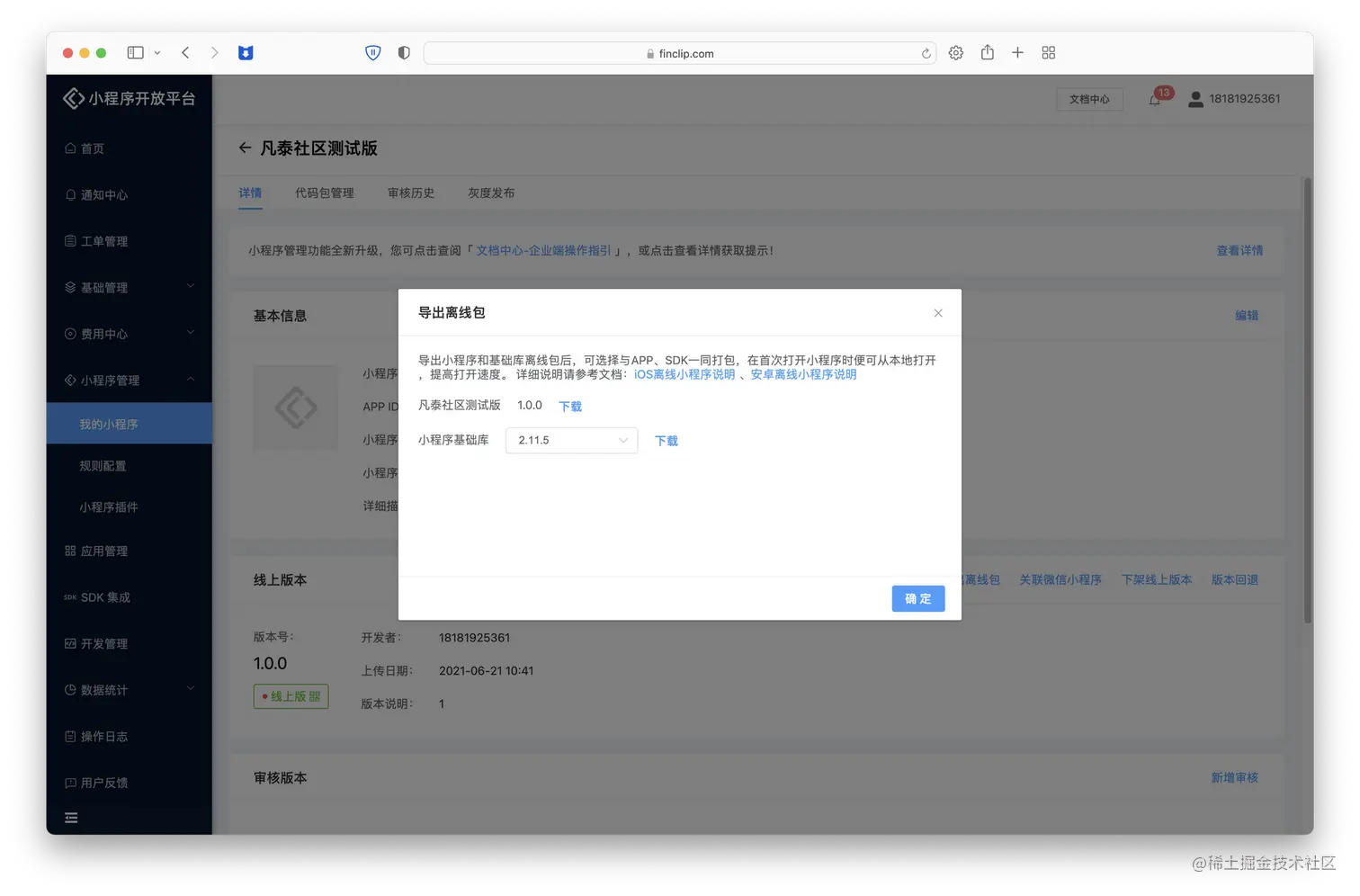The height and width of the screenshot is (896, 1360).
Task: Go back via arrow beside 凡泰社区测试版
Action: tap(245, 148)
